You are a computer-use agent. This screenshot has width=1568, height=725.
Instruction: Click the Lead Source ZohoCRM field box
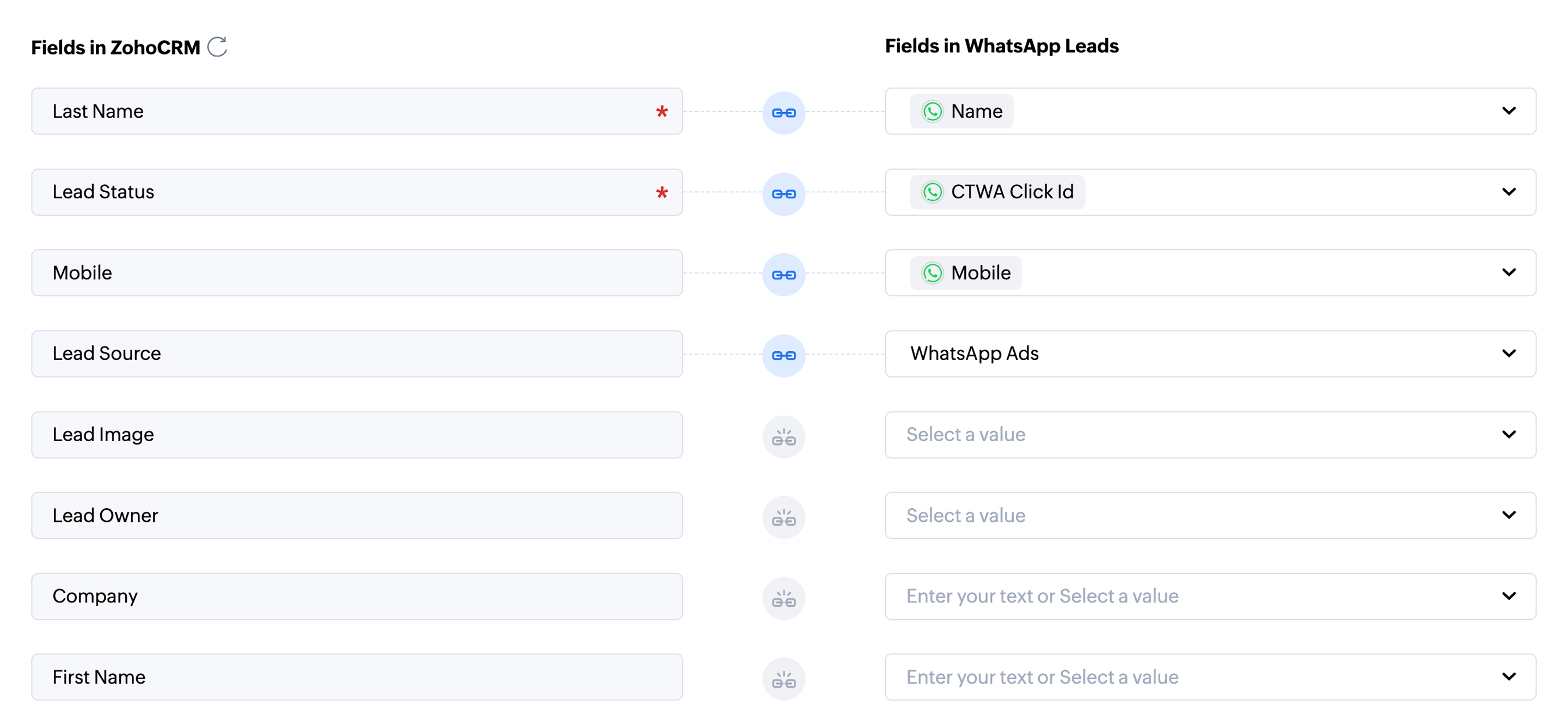[x=357, y=354]
